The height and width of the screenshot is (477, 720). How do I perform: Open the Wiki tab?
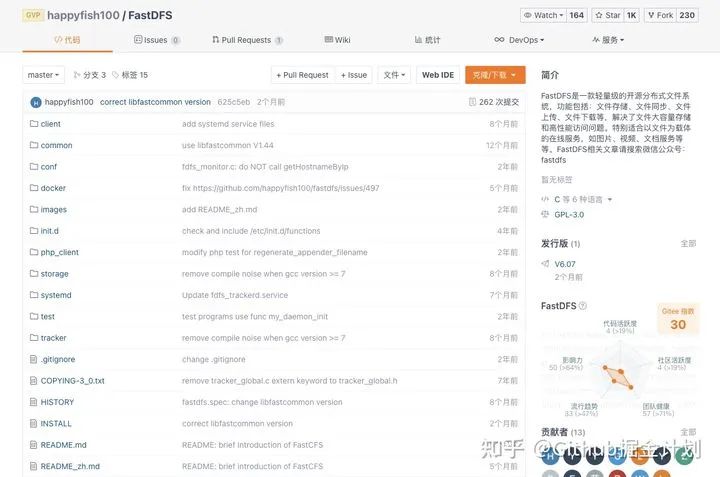pyautogui.click(x=338, y=40)
